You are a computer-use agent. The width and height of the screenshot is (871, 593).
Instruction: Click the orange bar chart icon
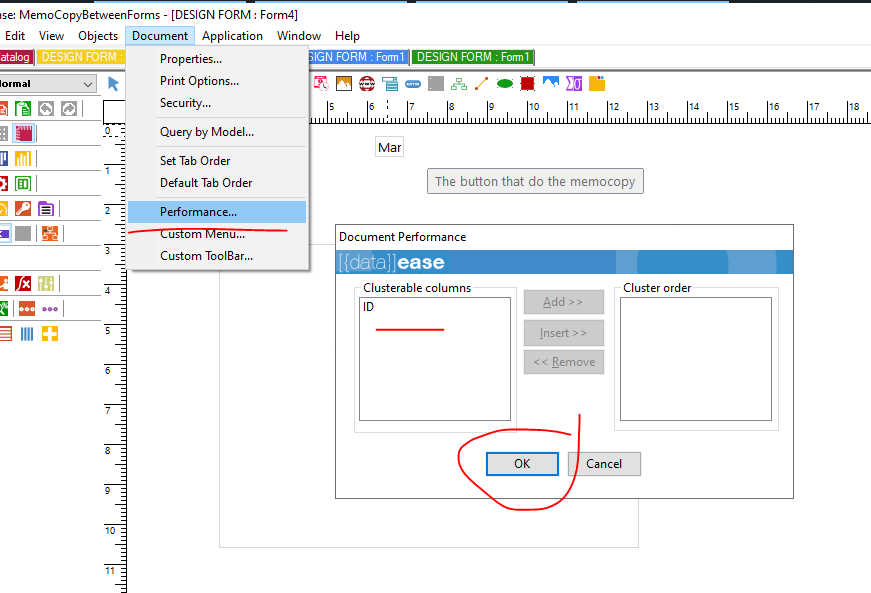tap(22, 158)
